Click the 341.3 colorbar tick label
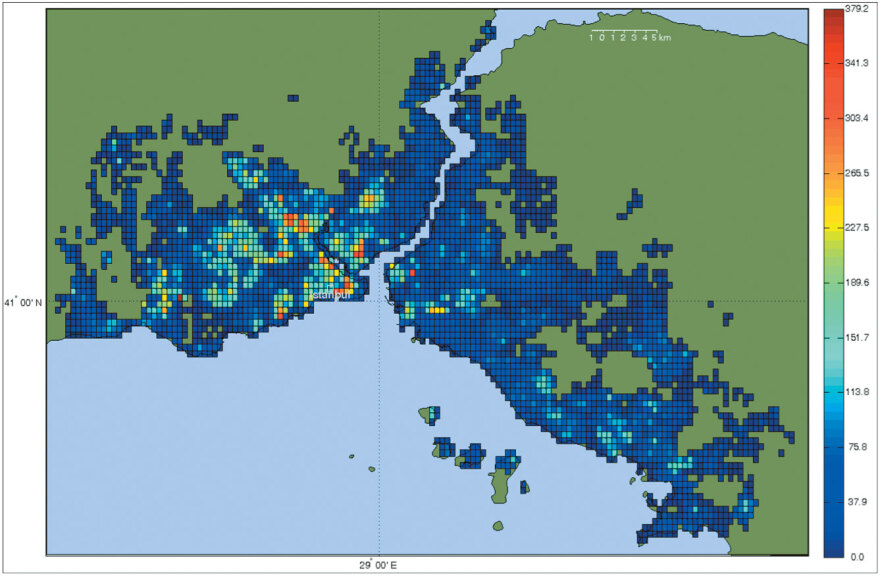The width and height of the screenshot is (880, 576). 856,62
